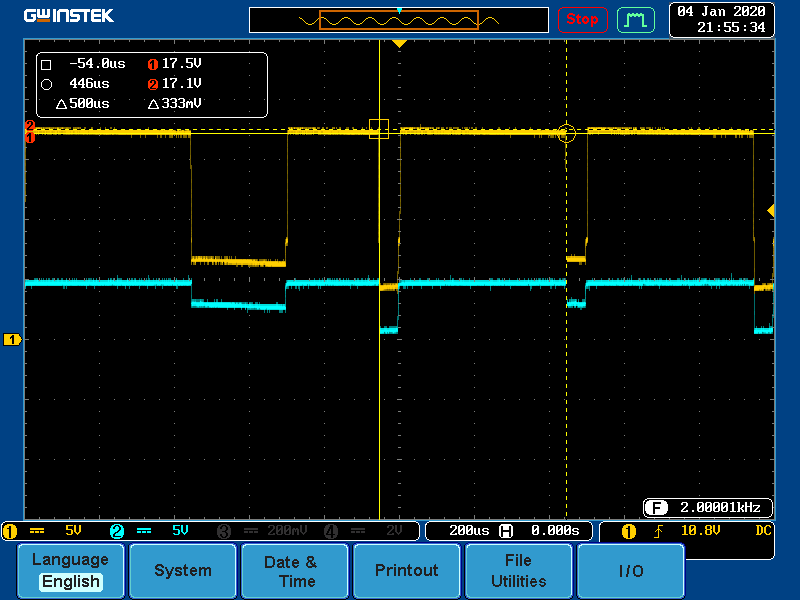Click the channel 2 cyan indicator in status bar
Viewport: 800px width, 600px height.
pyautogui.click(x=117, y=531)
